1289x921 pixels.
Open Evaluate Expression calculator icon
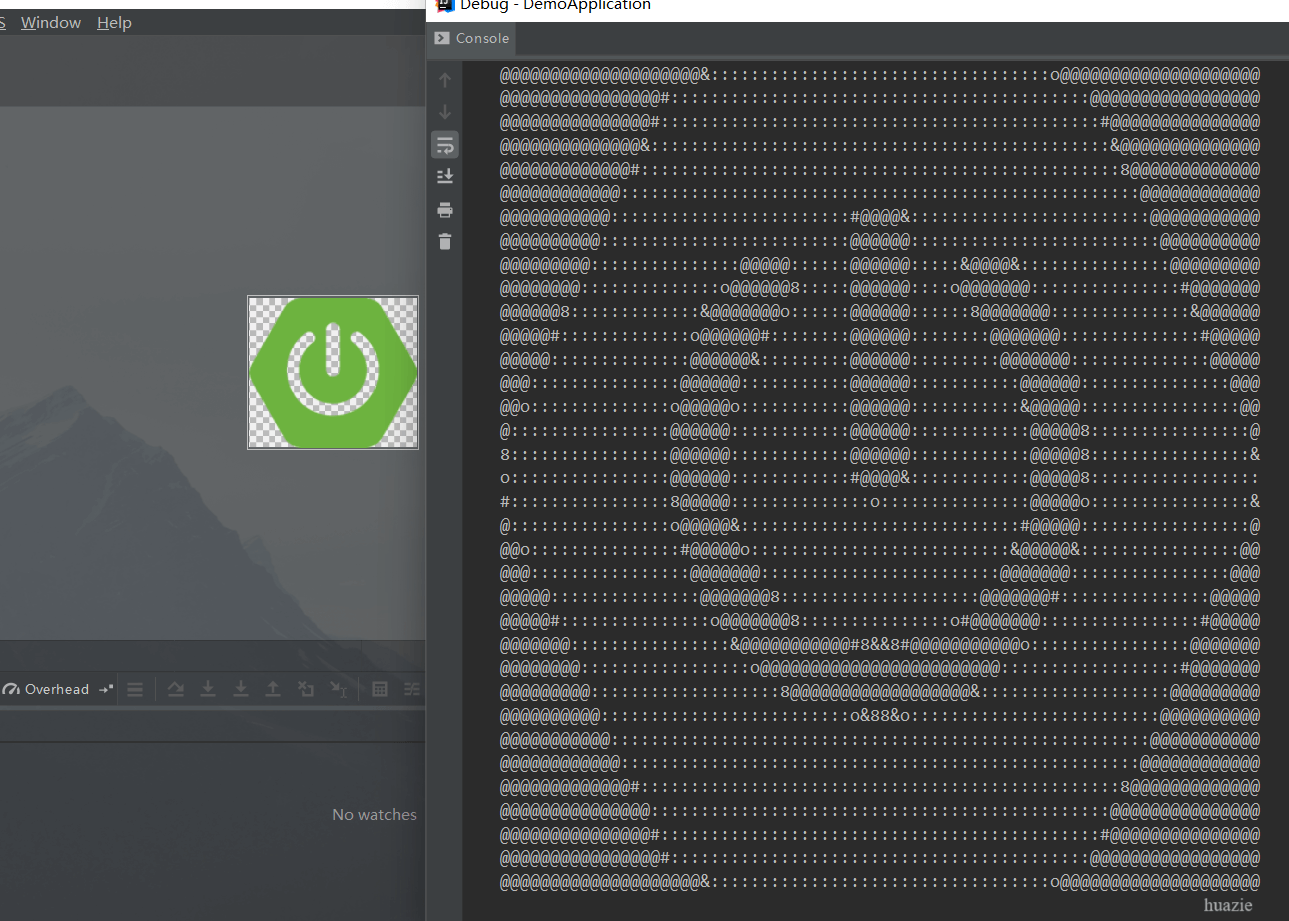[x=380, y=689]
